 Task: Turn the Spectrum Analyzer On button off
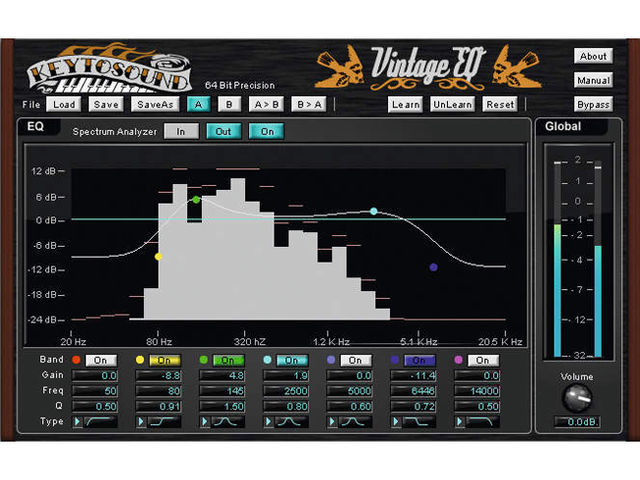click(x=267, y=131)
